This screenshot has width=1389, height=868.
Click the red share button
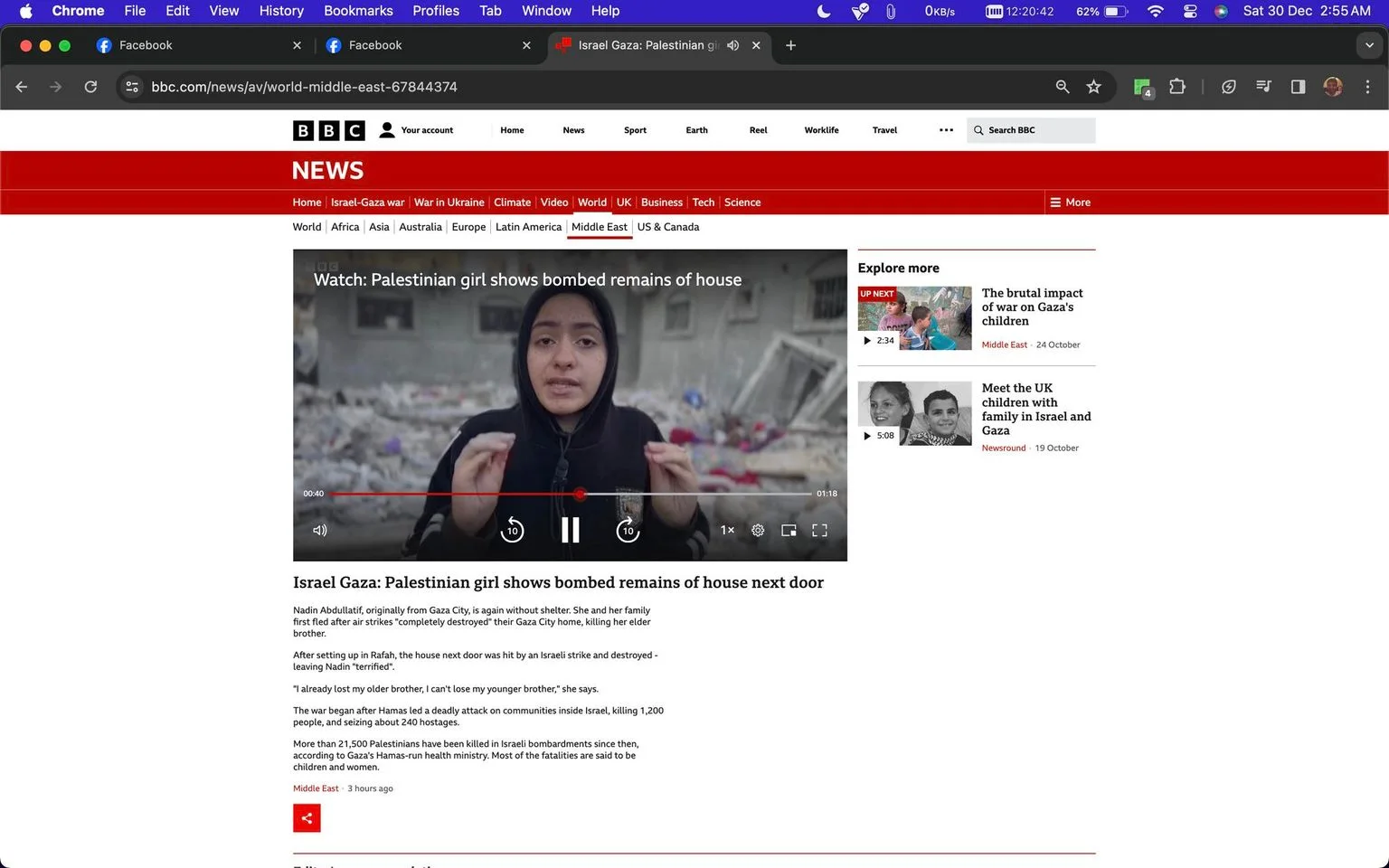pos(307,818)
